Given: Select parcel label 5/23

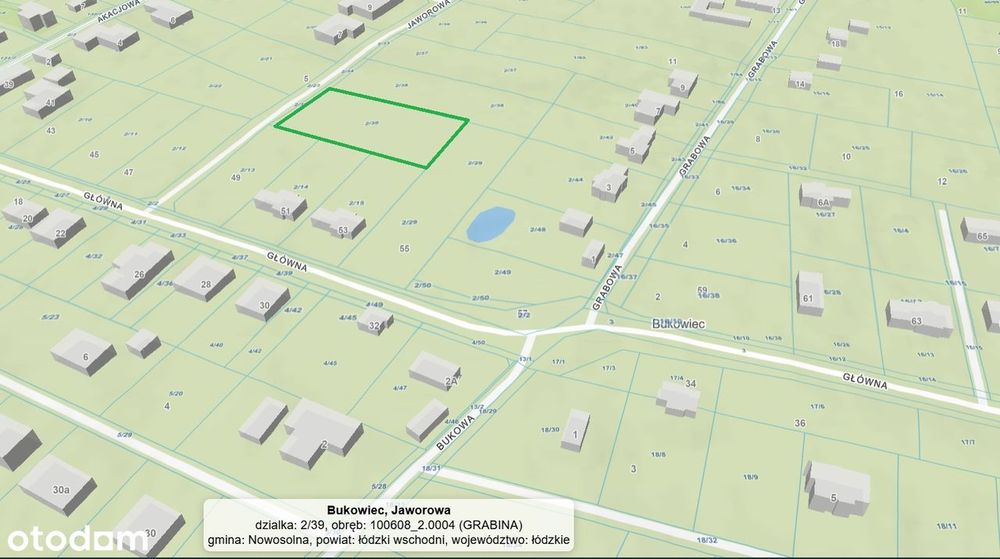Looking at the screenshot, I should pos(50,317).
